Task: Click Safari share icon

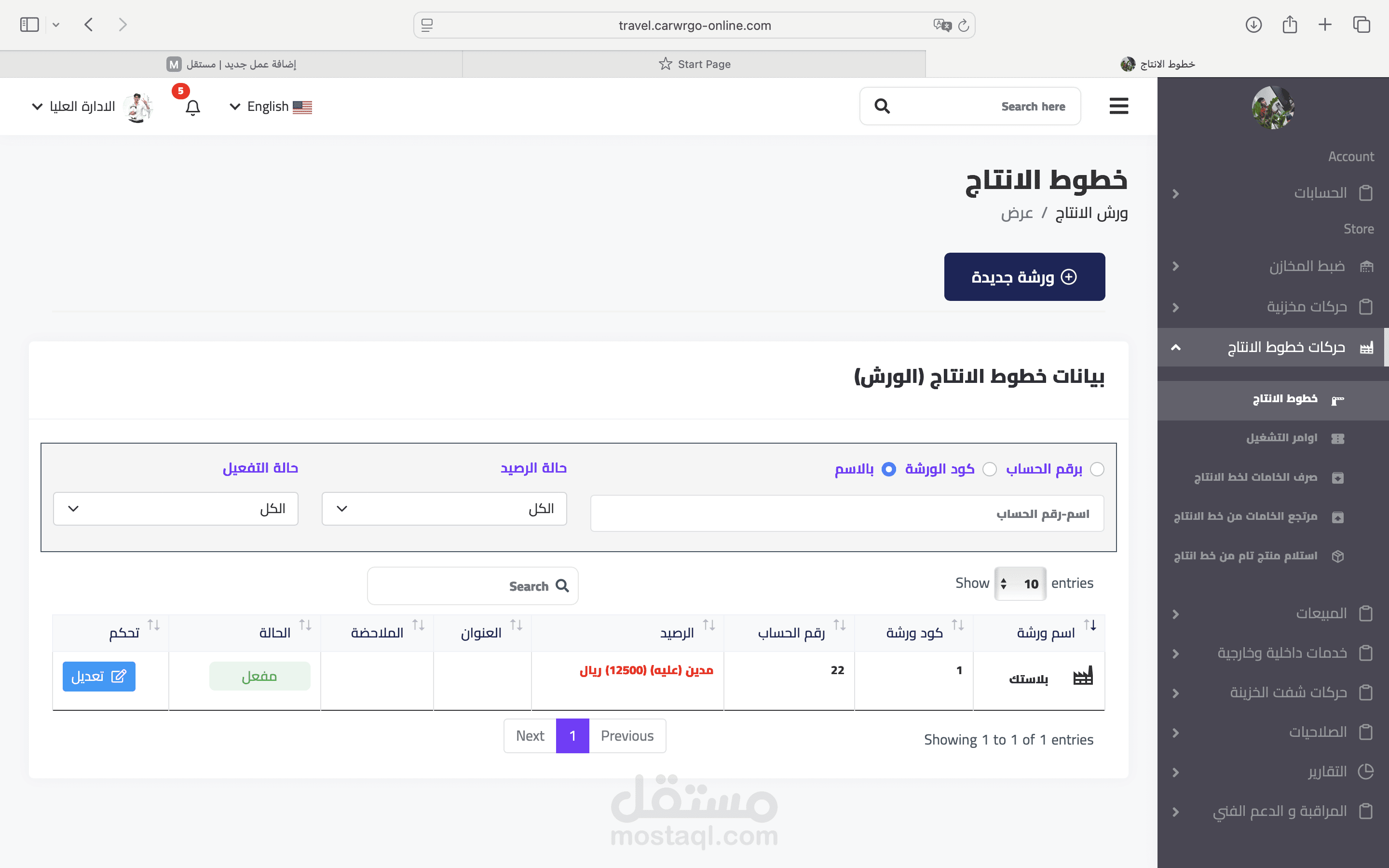Action: 1290,25
